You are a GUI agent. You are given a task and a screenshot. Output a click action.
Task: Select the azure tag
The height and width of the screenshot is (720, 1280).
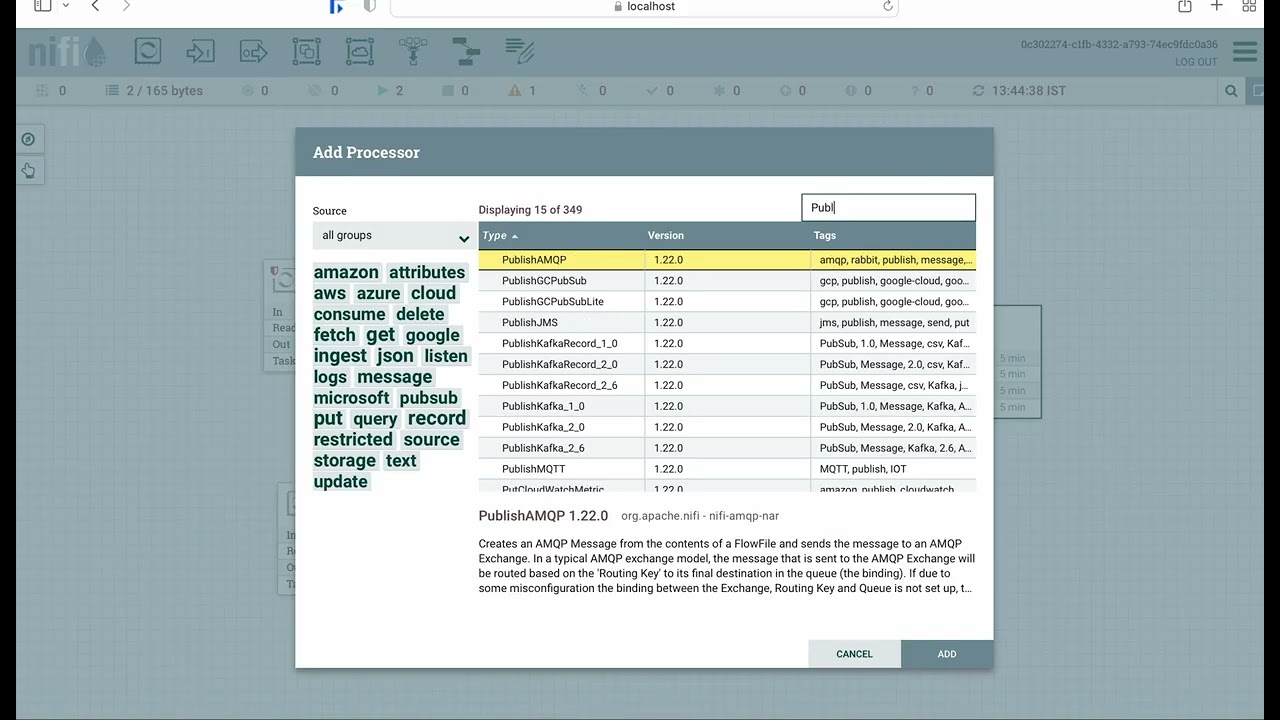[378, 293]
